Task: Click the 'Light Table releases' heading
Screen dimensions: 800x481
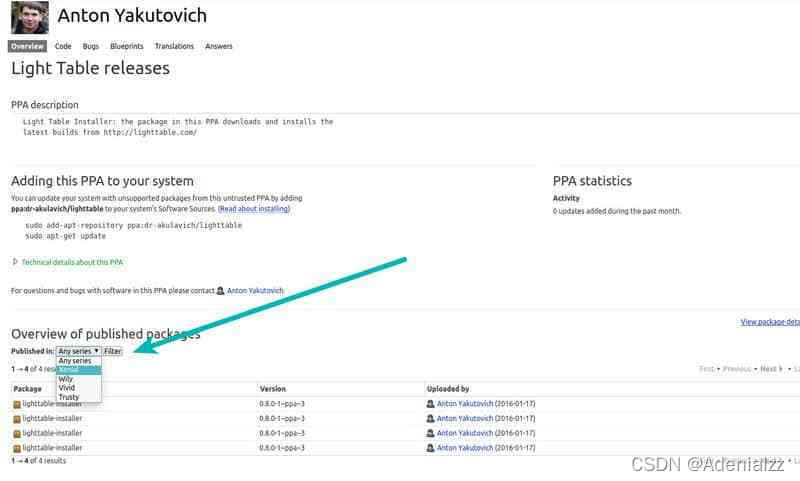Action: click(90, 68)
